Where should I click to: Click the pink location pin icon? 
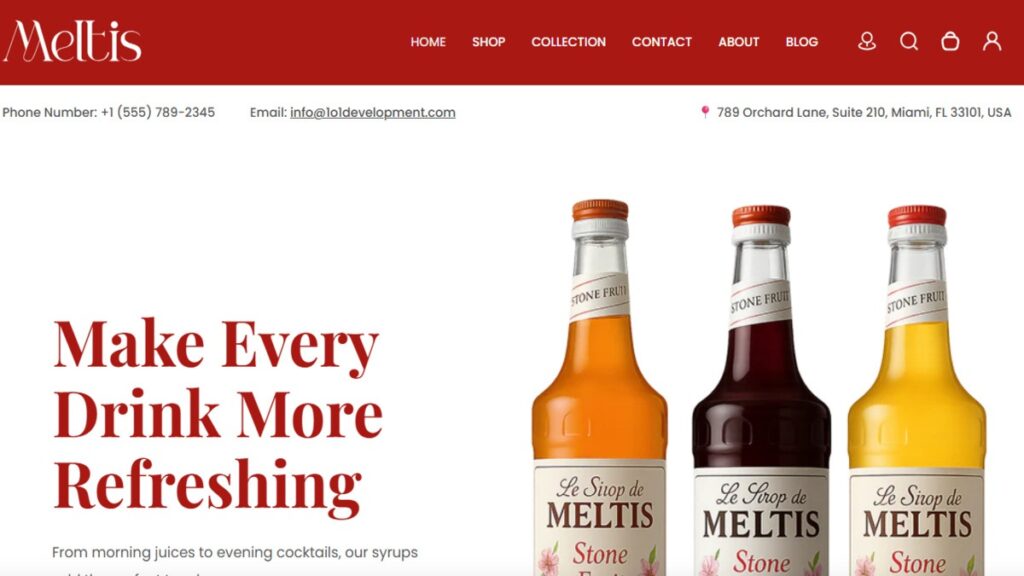[x=705, y=112]
